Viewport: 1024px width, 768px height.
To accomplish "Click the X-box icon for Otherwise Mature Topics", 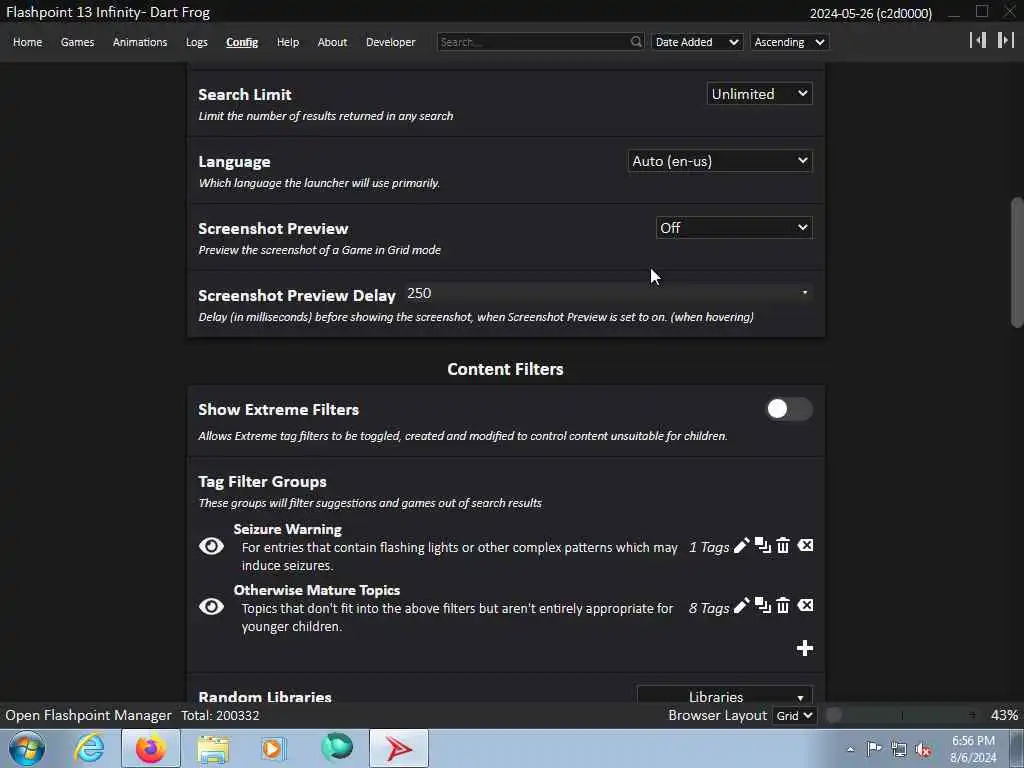I will click(x=805, y=605).
